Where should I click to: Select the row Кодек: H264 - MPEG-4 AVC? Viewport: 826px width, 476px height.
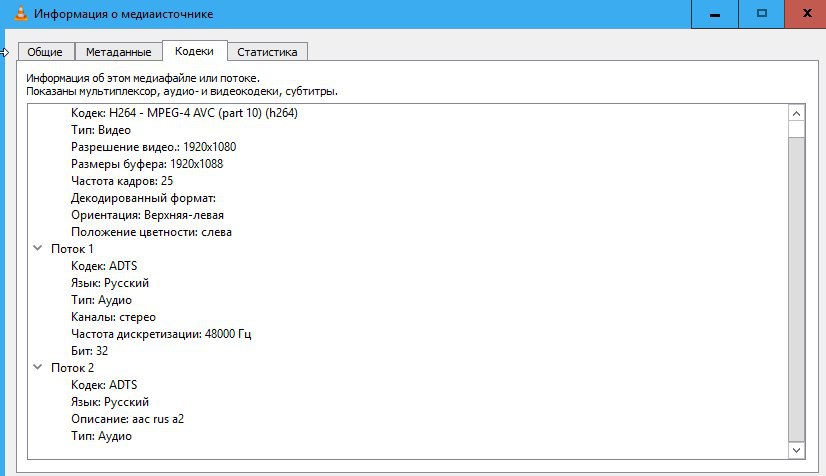point(184,113)
